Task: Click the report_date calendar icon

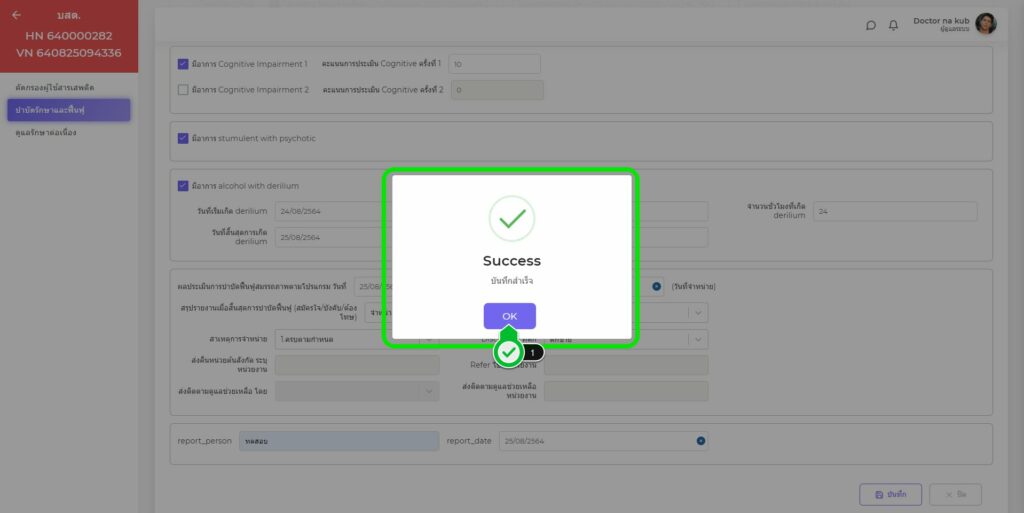Action: (701, 441)
